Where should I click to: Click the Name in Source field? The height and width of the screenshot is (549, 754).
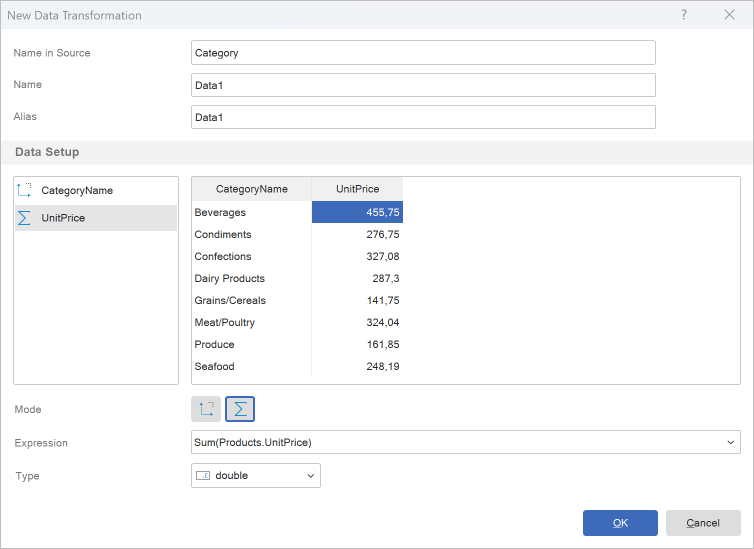(x=423, y=53)
